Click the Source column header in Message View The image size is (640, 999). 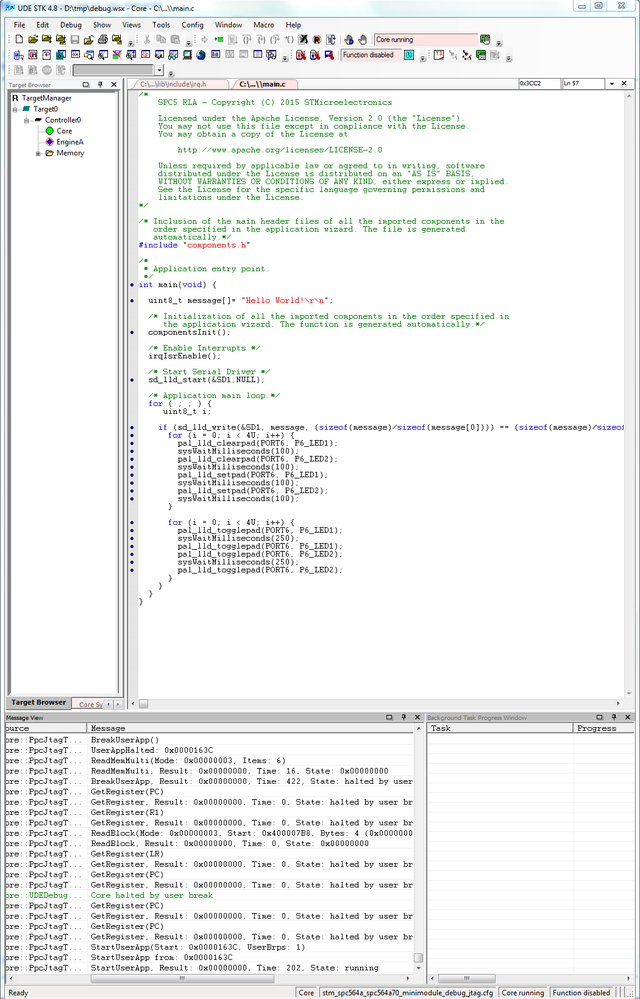[x=45, y=728]
